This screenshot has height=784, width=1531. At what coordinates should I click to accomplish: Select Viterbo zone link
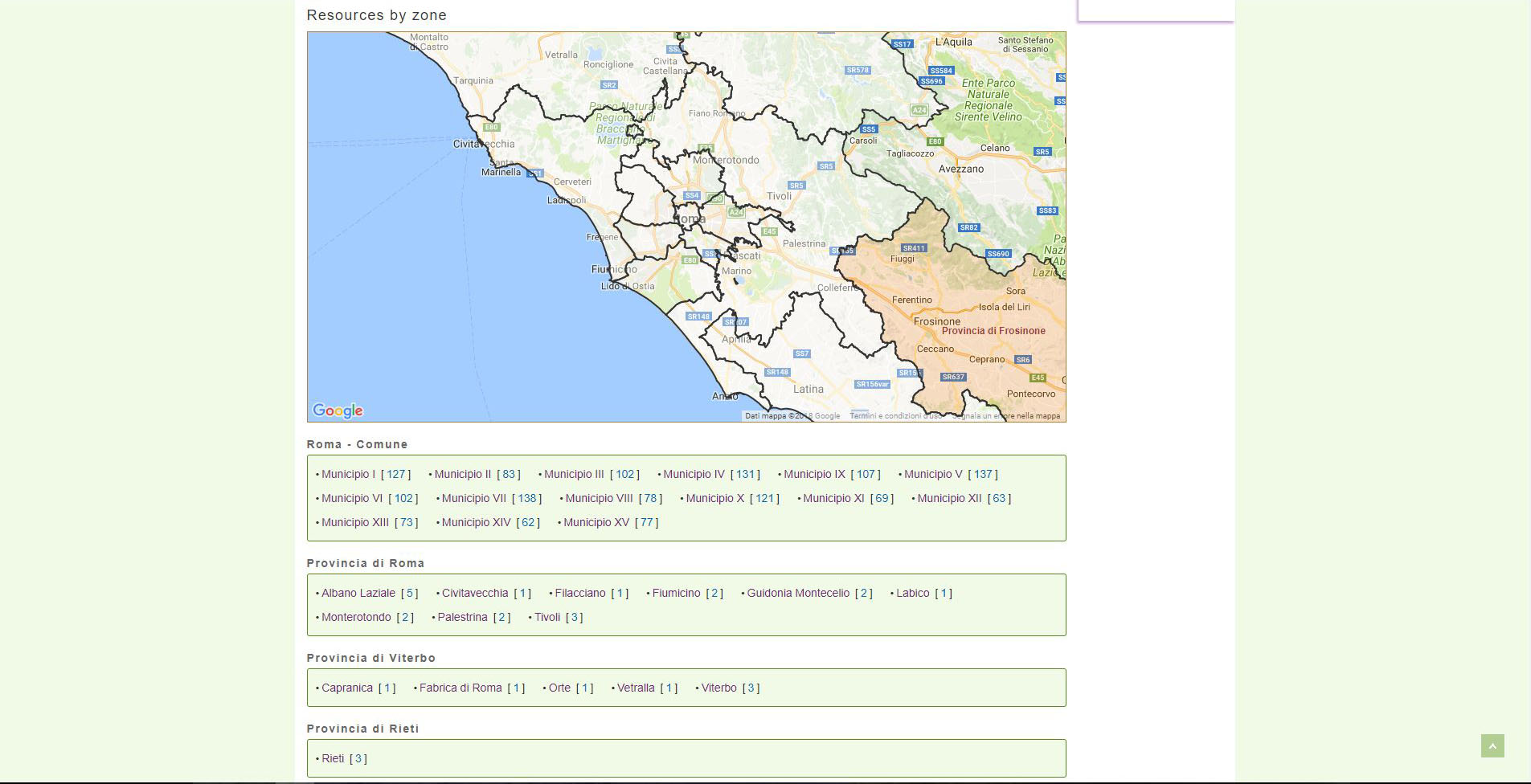(x=718, y=688)
